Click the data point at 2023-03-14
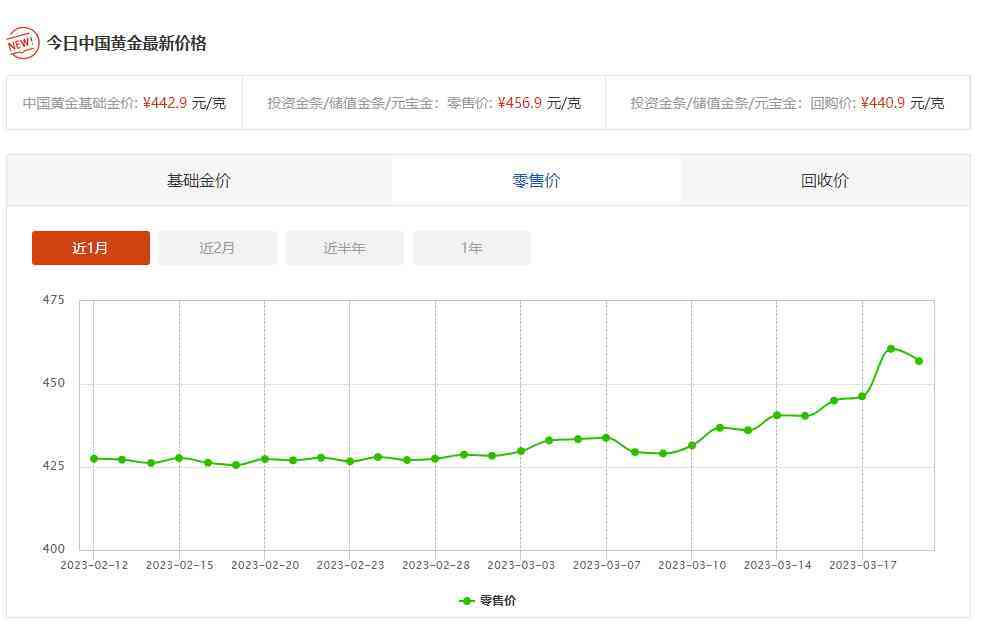This screenshot has height=631, width=986. point(777,415)
